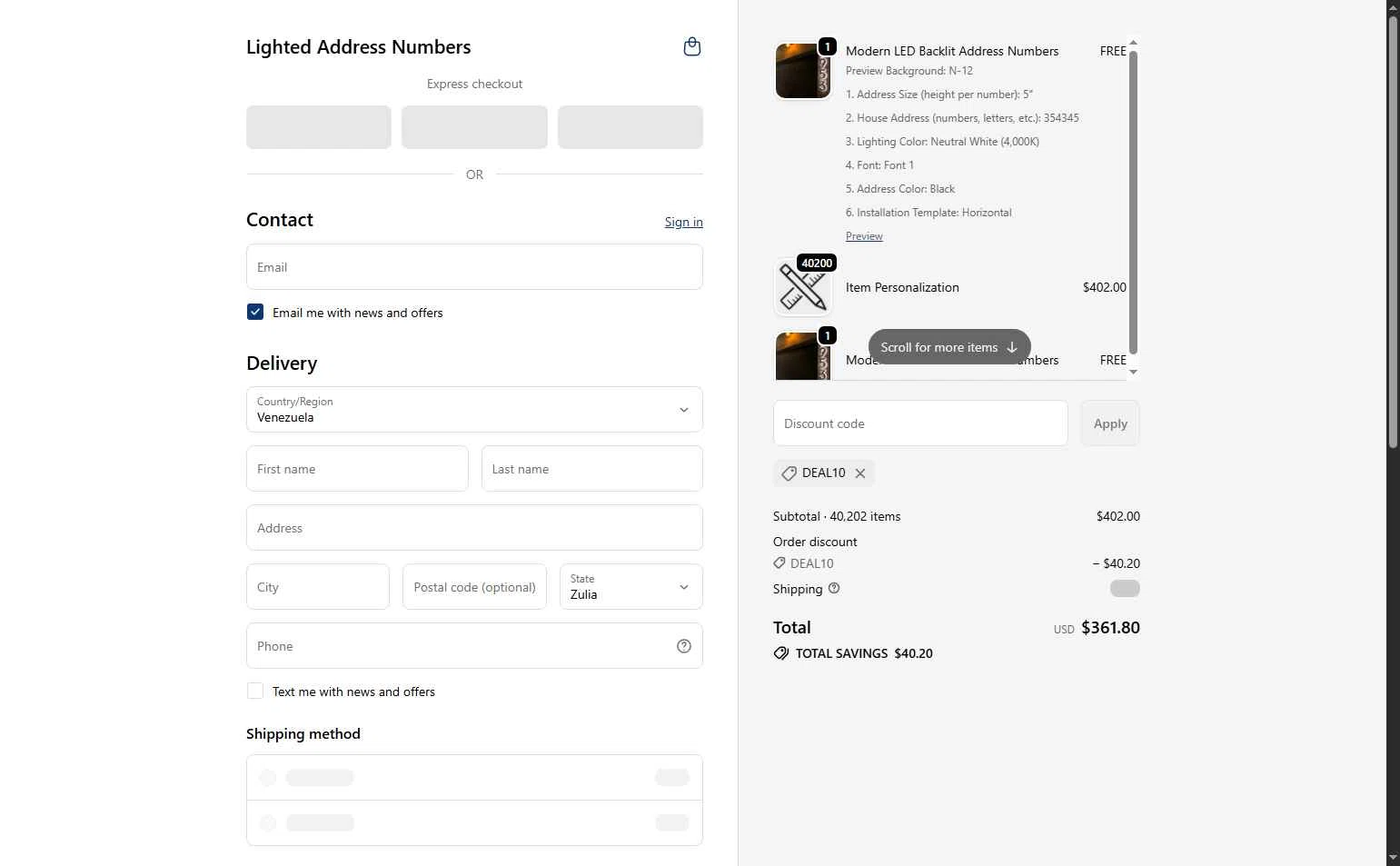This screenshot has width=1400, height=866.
Task: Click into the City field
Action: click(318, 587)
